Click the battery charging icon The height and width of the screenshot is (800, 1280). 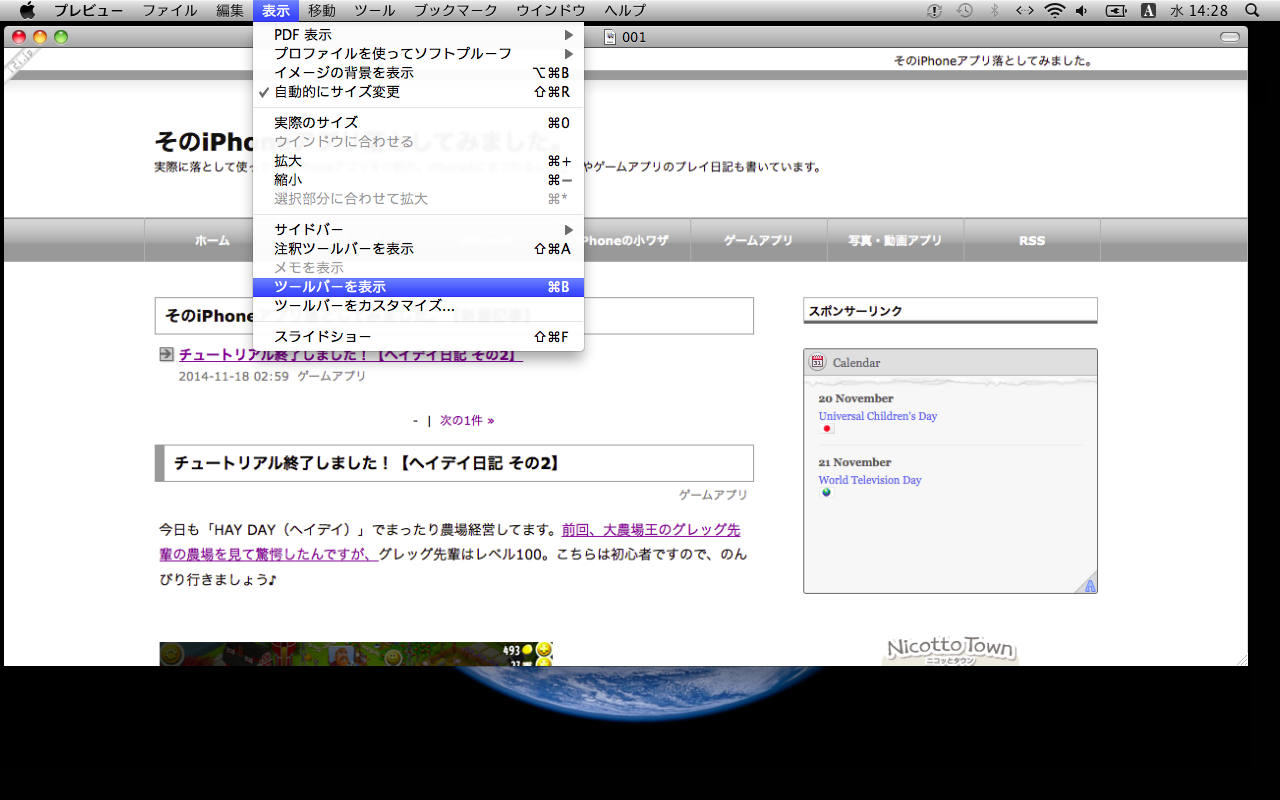point(1116,10)
